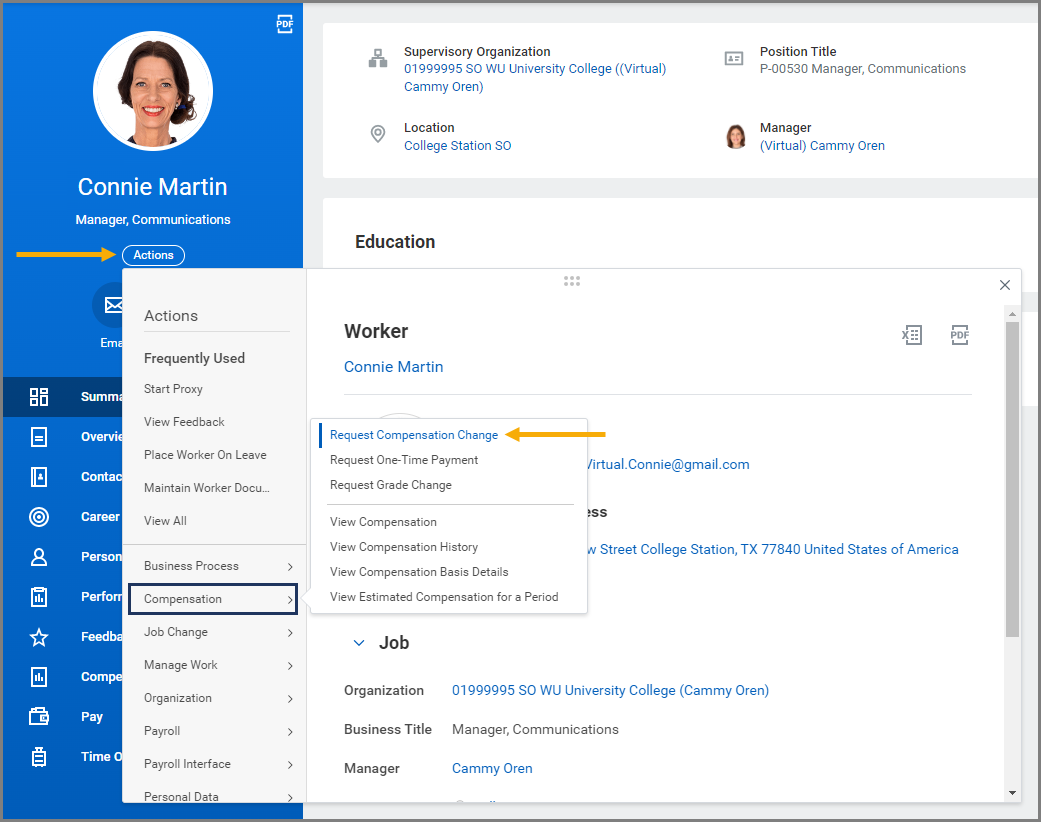Open the Summary sidebar icon
Viewport: 1041px width, 822px height.
pos(39,397)
